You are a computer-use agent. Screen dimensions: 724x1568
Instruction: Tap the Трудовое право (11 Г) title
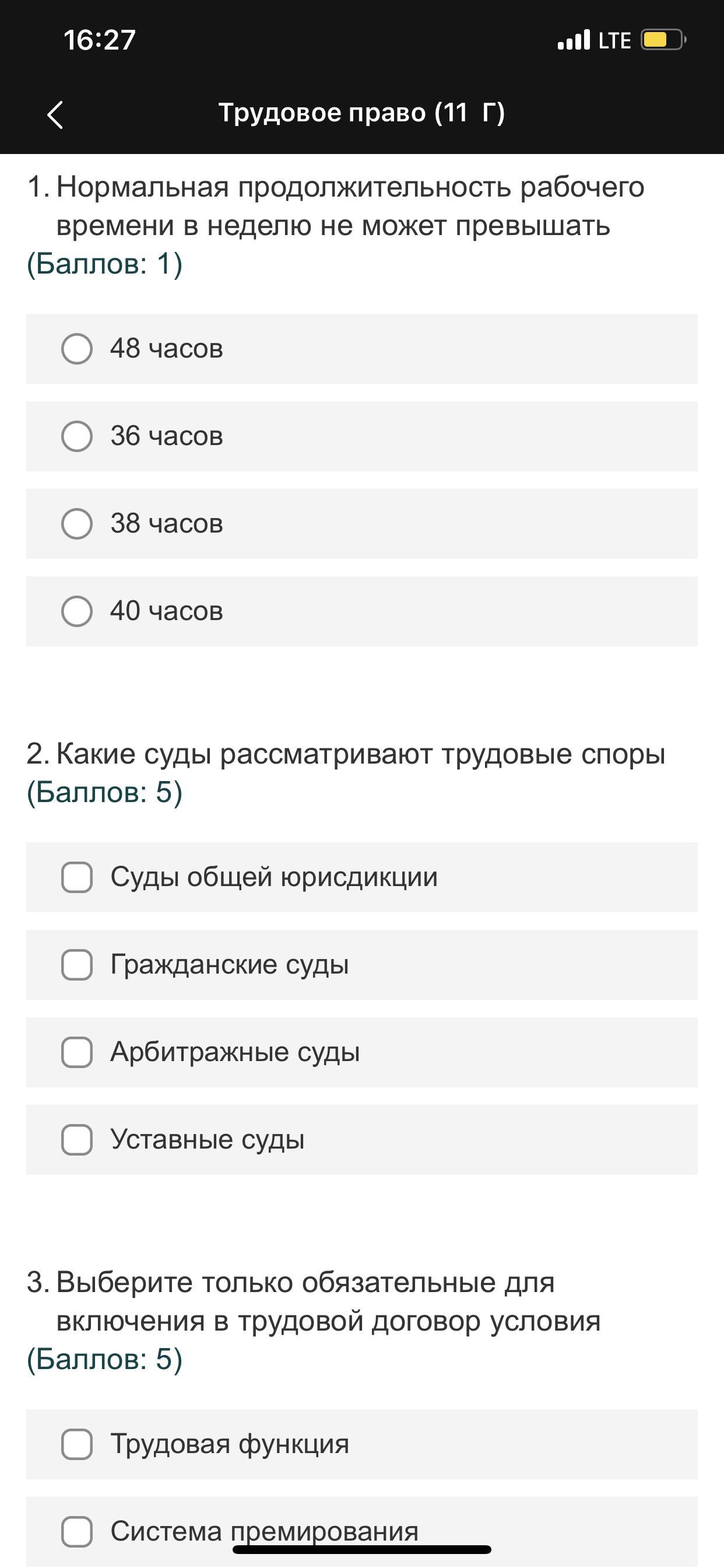(x=361, y=113)
